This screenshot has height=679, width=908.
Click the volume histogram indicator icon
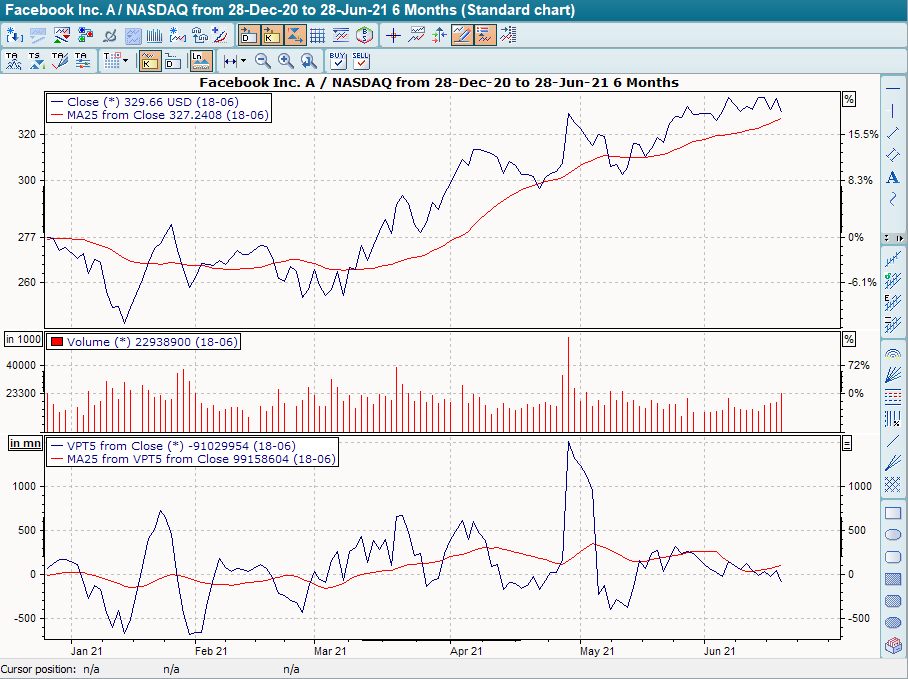click(153, 33)
